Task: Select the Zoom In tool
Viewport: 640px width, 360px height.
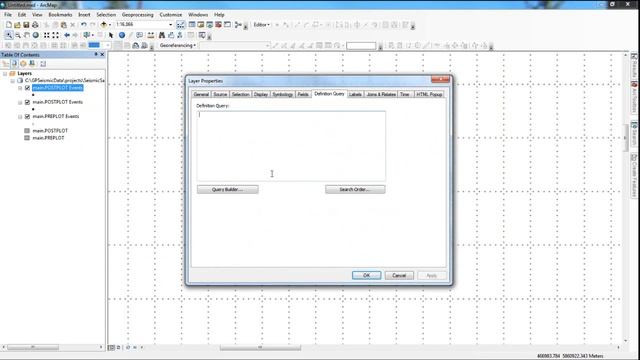Action: point(9,36)
